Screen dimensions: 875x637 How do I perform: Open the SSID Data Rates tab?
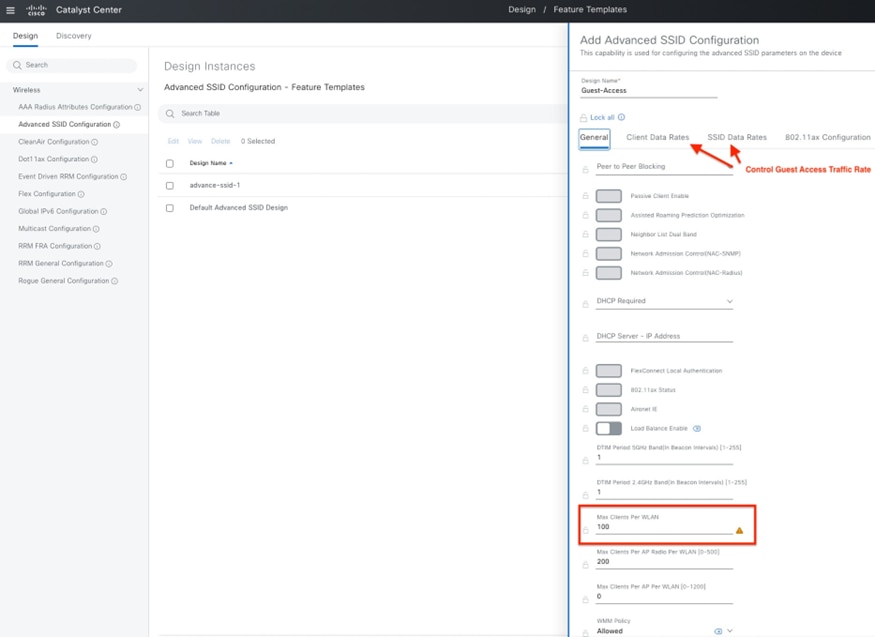coord(737,137)
